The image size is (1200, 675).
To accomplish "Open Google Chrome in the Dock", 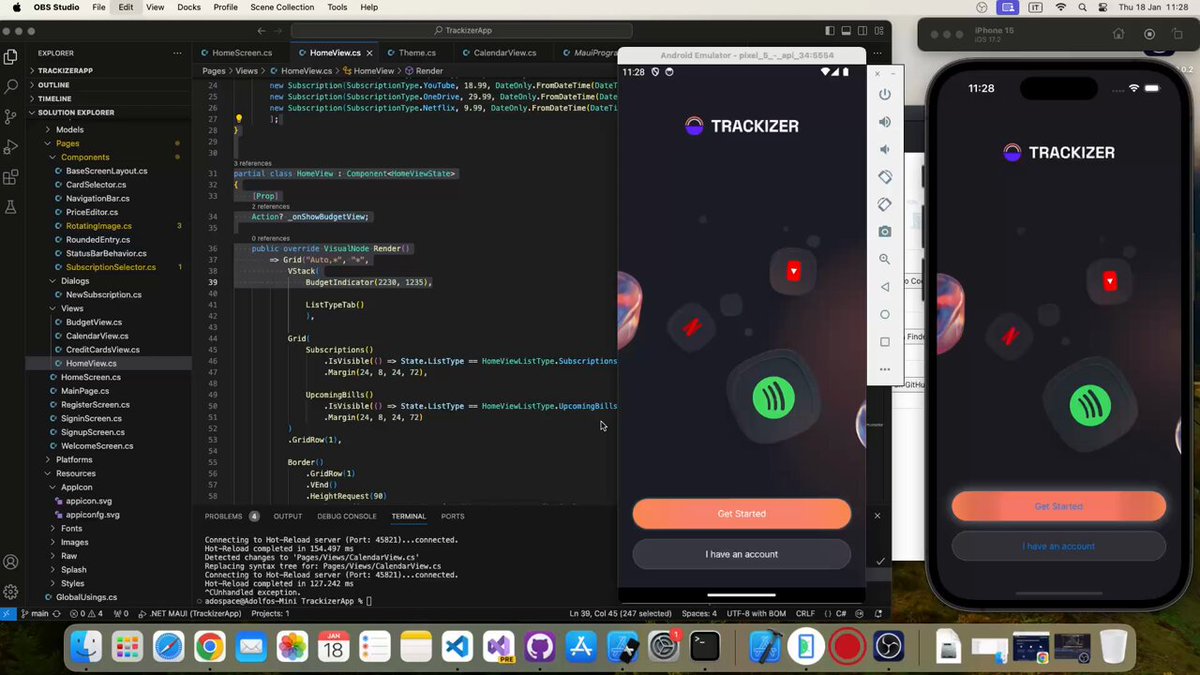I will (209, 647).
